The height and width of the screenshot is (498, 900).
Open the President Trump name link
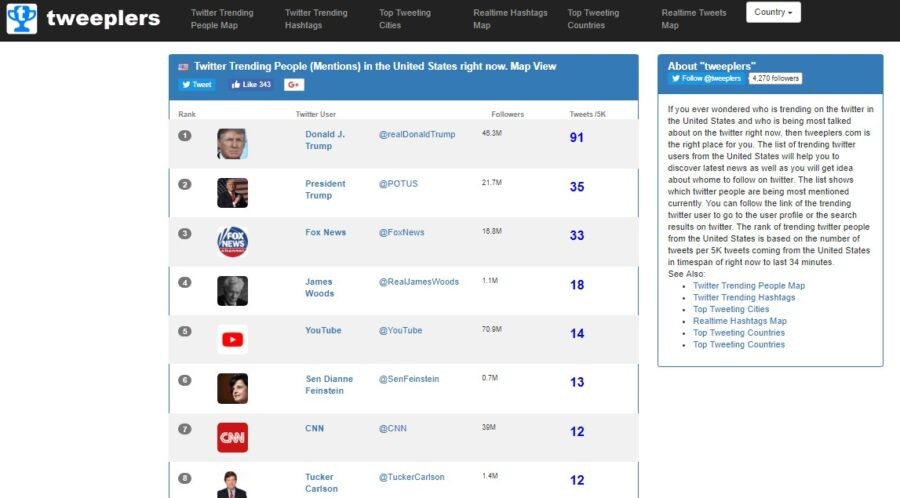pos(325,189)
